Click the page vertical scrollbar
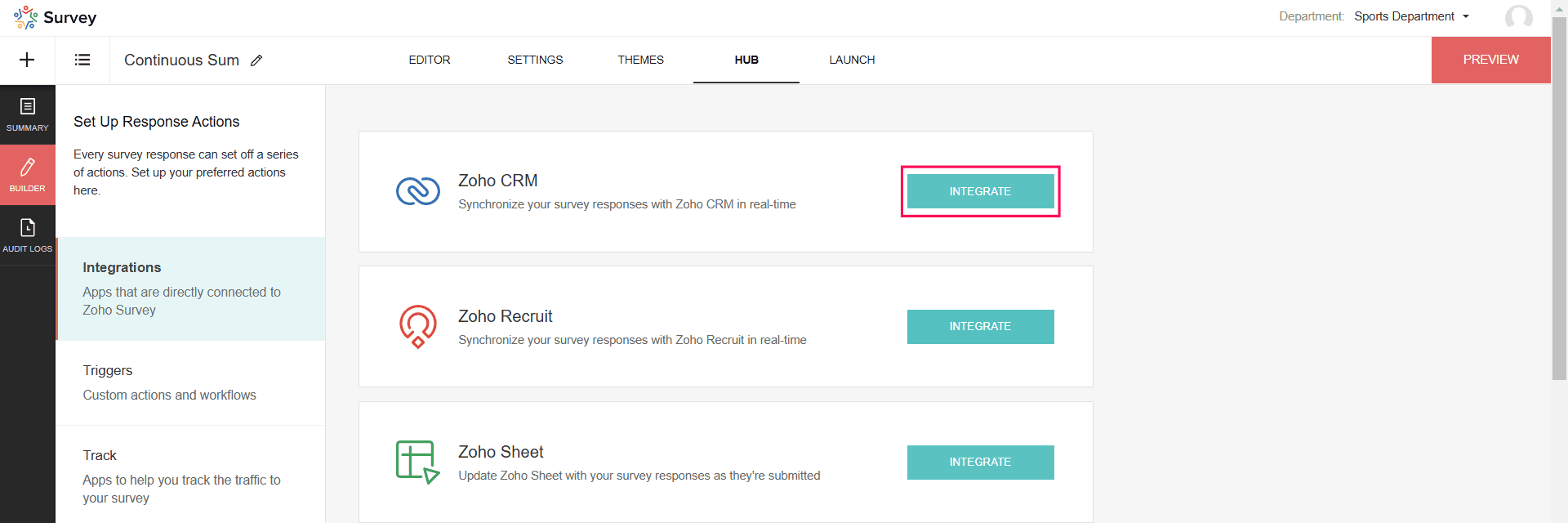Image resolution: width=1568 pixels, height=523 pixels. pyautogui.click(x=1559, y=198)
